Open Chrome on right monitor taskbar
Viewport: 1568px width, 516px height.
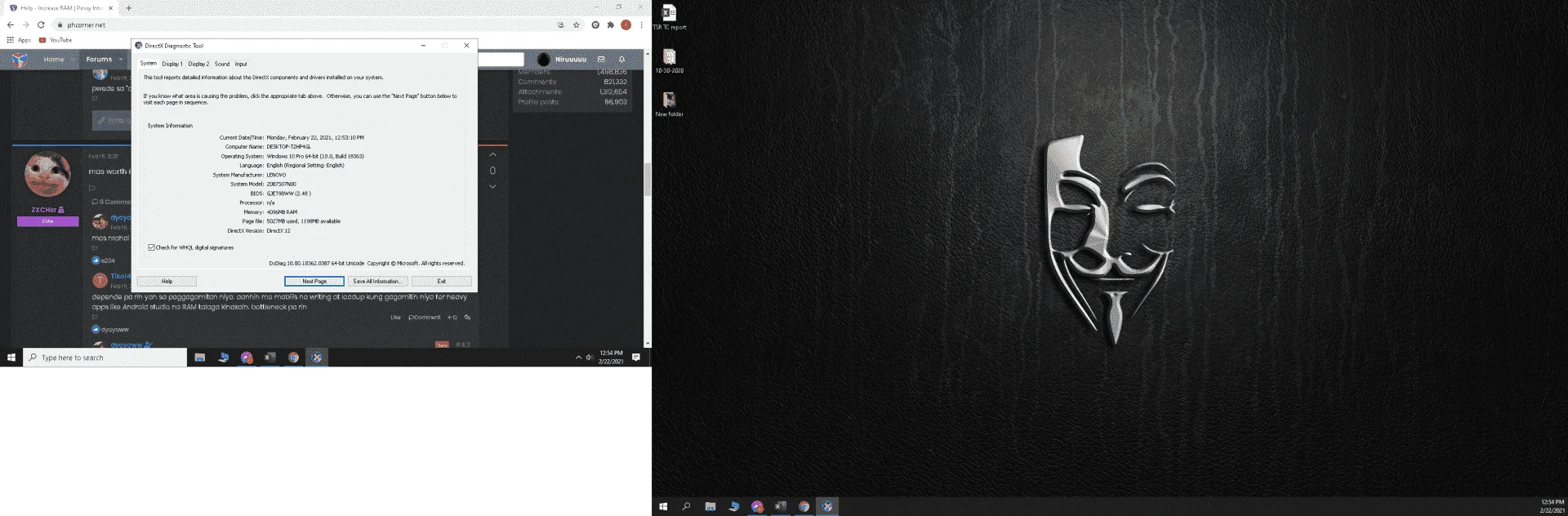(x=804, y=506)
